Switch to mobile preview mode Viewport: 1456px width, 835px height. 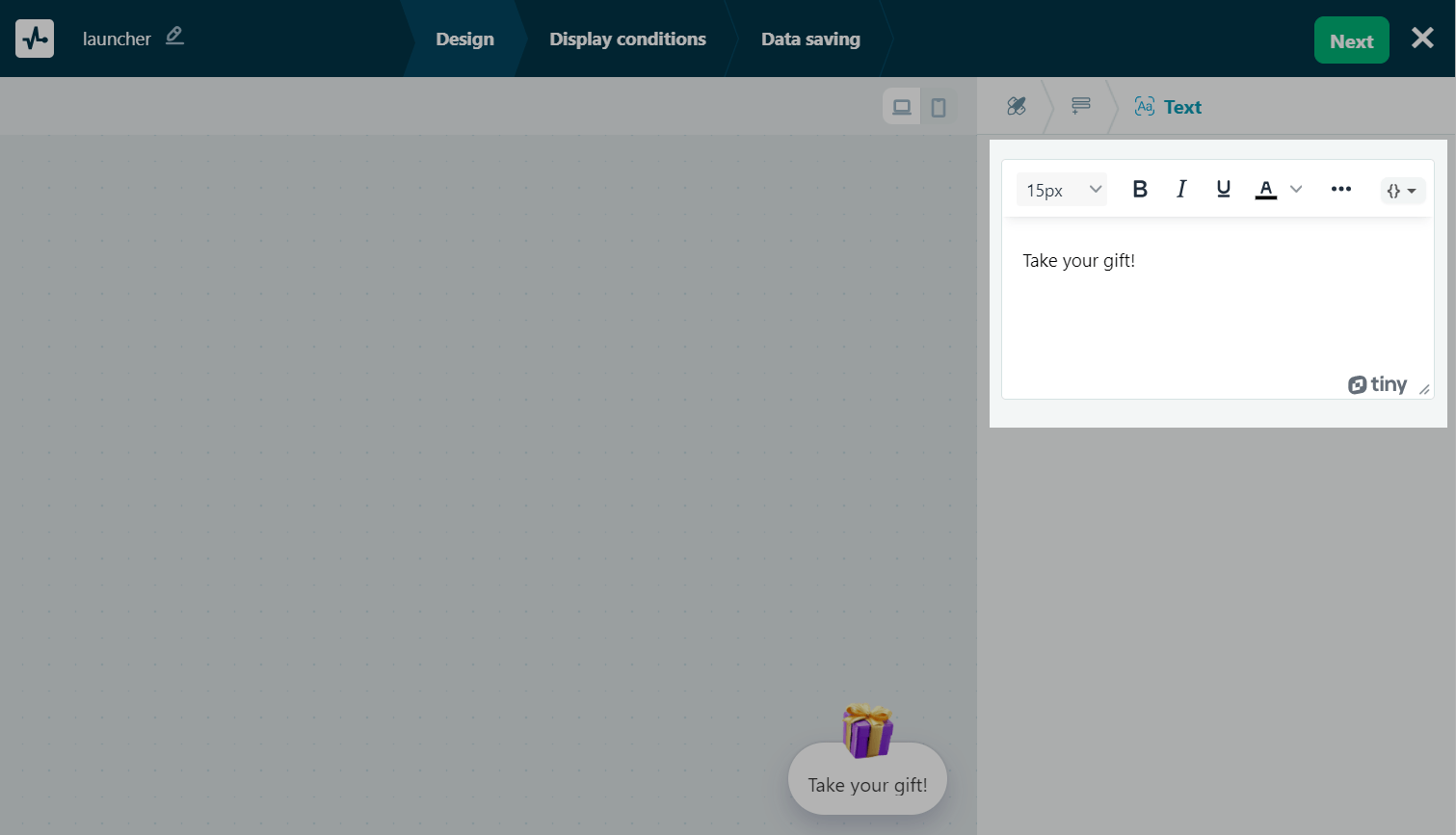click(939, 107)
